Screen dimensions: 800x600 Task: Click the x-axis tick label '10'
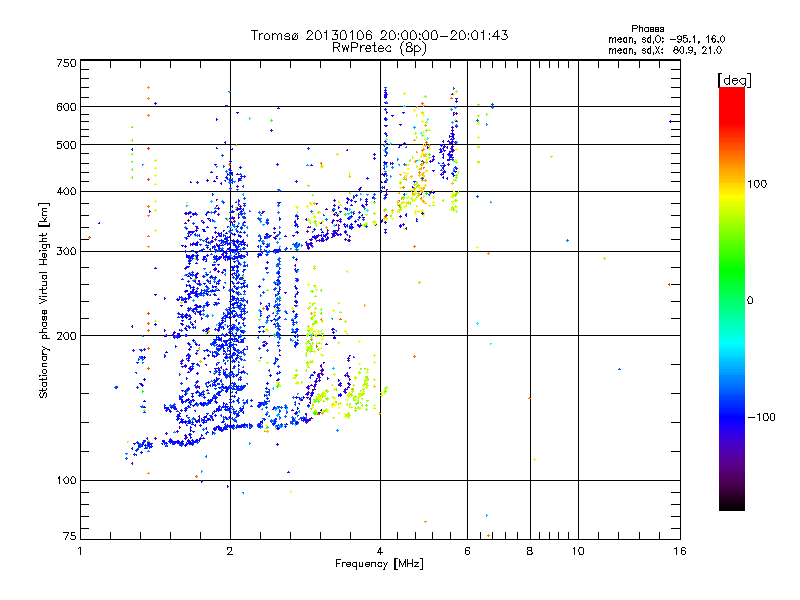pos(578,551)
